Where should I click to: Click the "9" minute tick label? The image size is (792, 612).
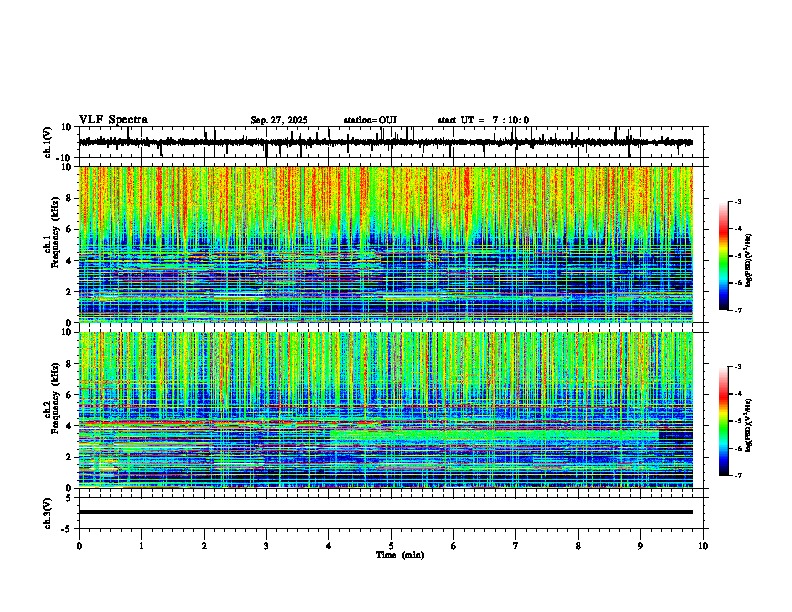[640, 546]
